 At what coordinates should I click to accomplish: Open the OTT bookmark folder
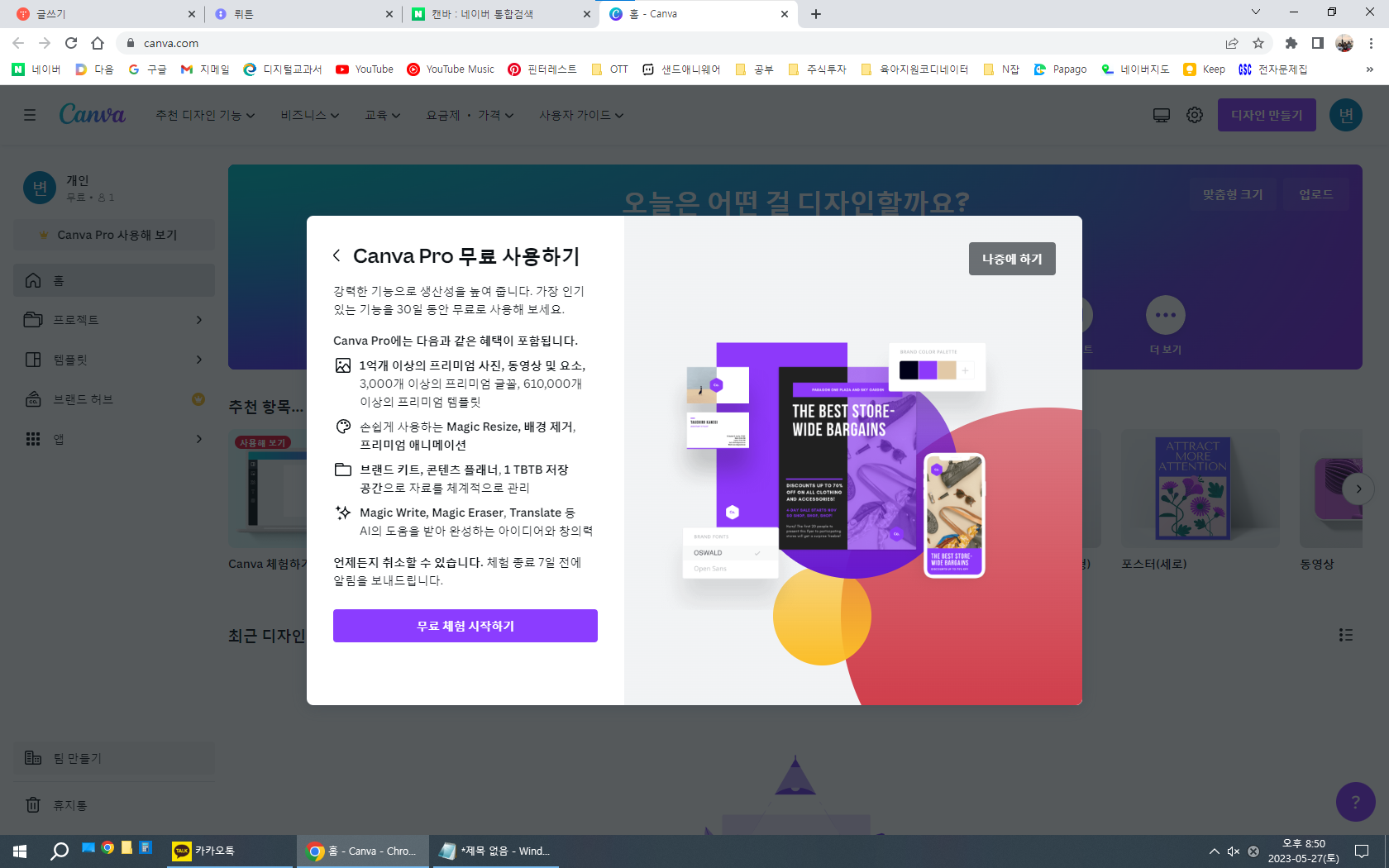pos(610,69)
